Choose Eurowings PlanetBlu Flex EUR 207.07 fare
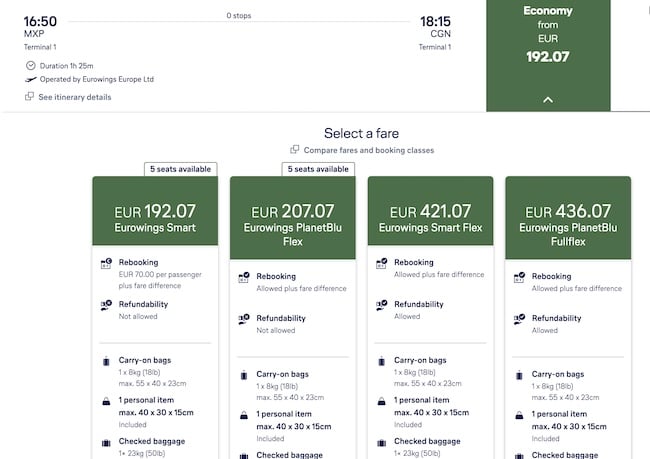Viewport: 650px width, 459px height. [291, 218]
